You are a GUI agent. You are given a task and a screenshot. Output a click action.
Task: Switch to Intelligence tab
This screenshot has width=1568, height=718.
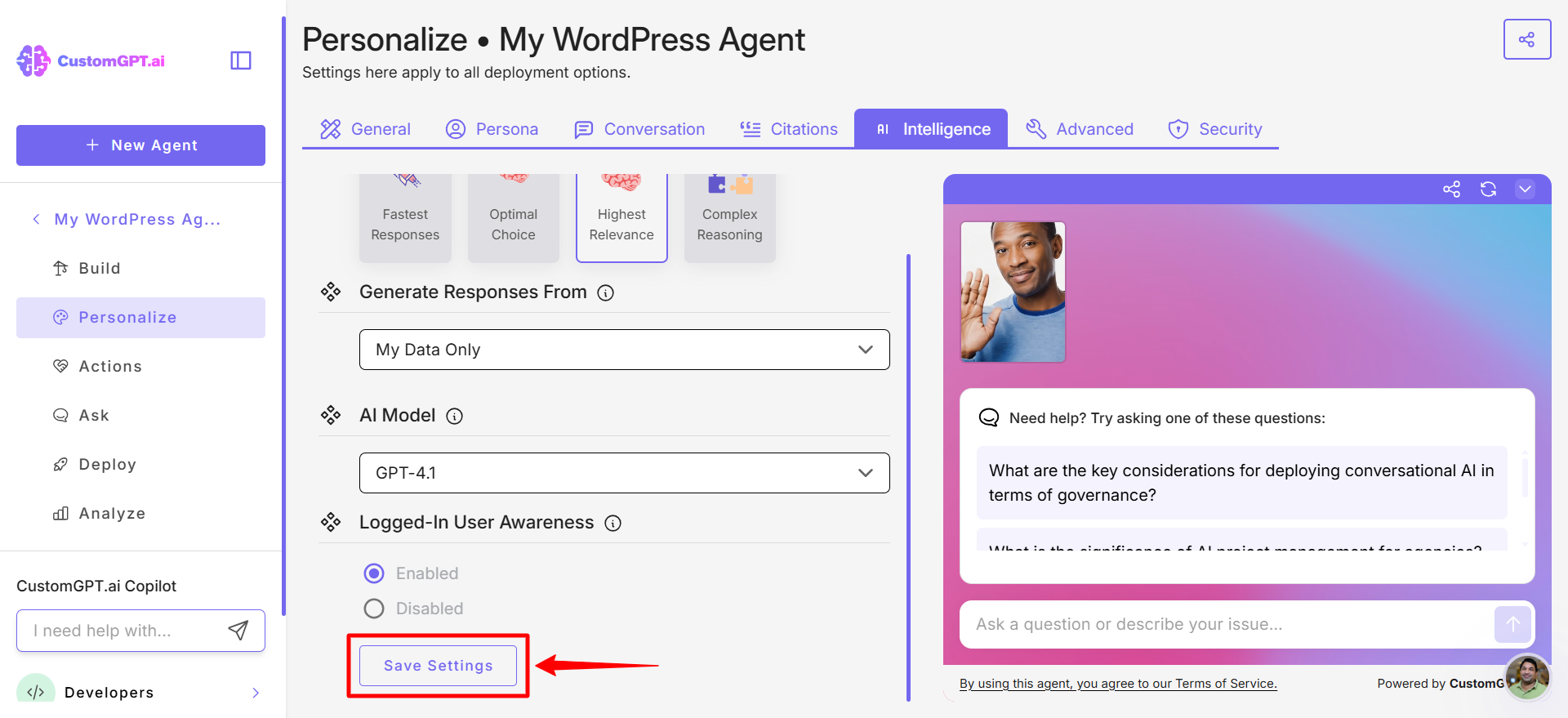coord(931,129)
